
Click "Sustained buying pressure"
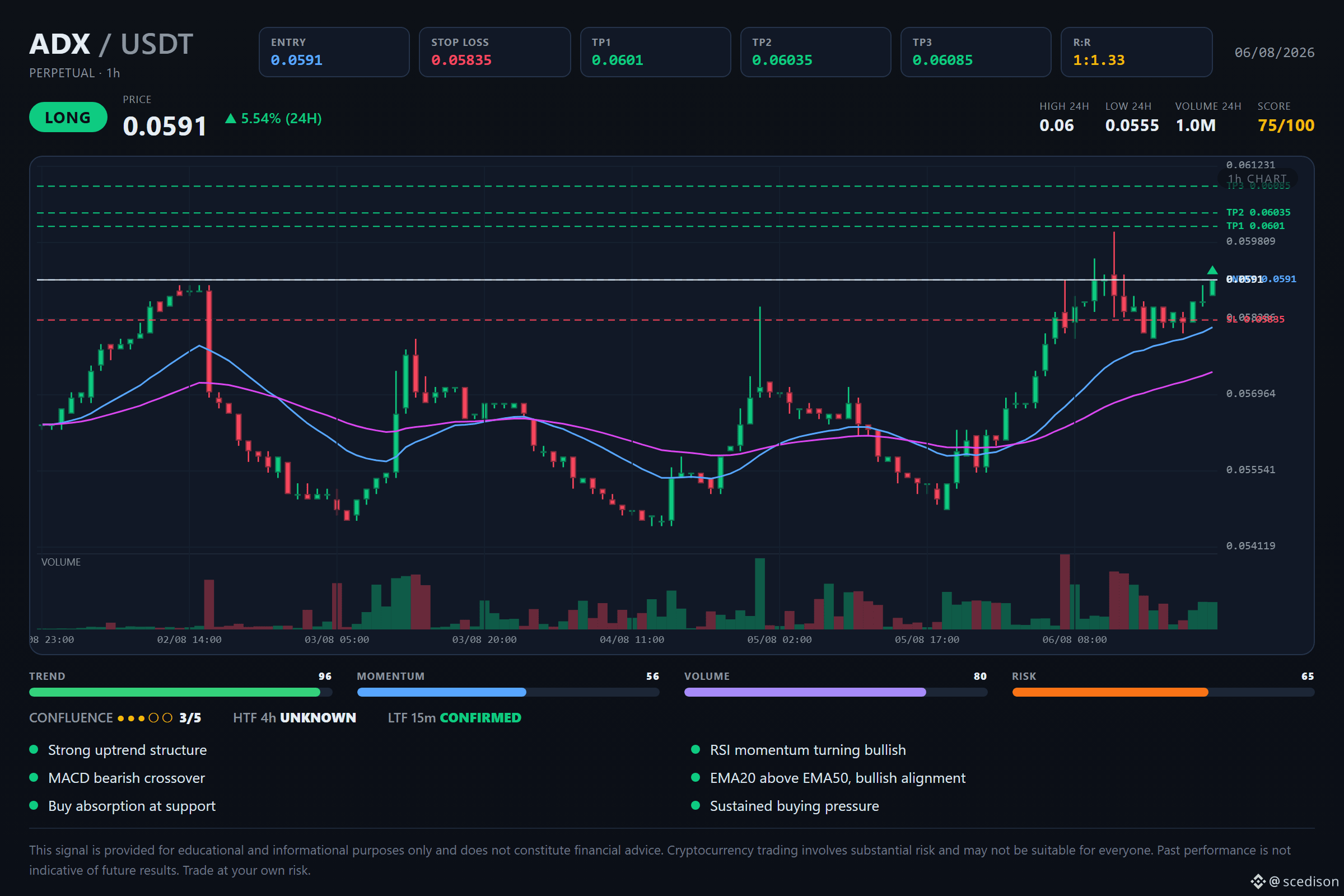pyautogui.click(x=794, y=806)
